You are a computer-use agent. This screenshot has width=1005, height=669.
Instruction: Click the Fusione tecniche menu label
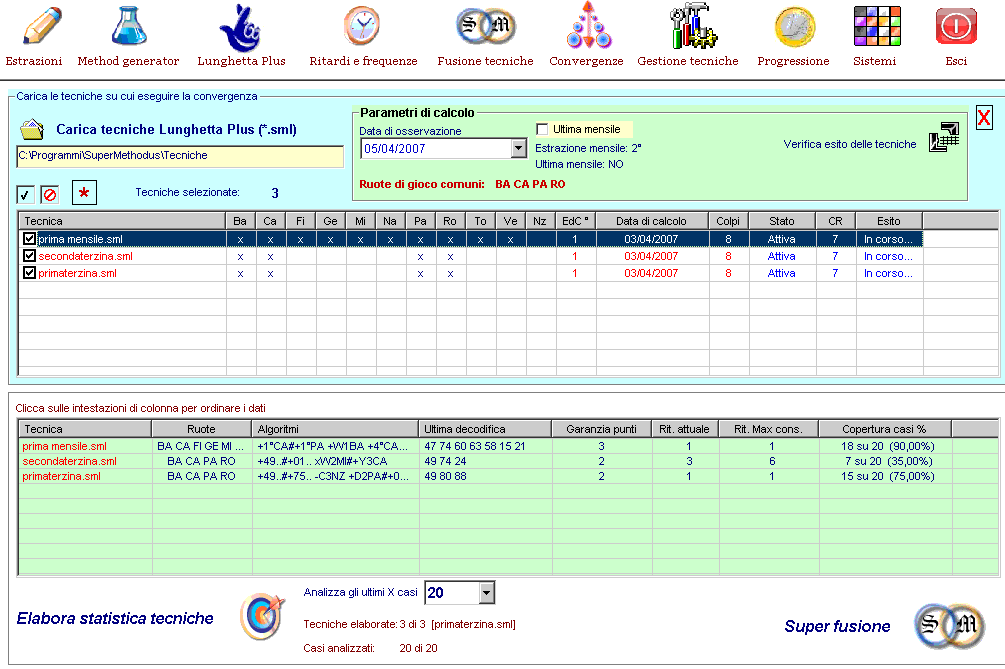coord(485,61)
